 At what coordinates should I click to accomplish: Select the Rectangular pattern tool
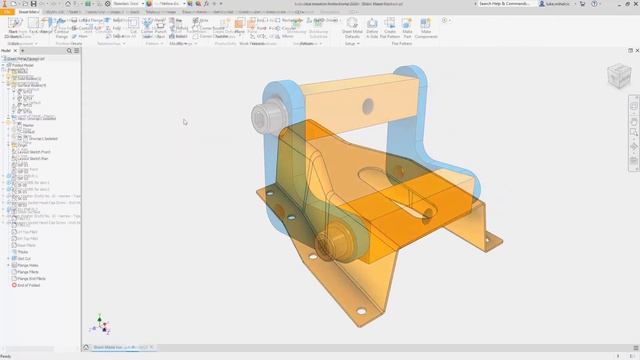[x=289, y=20]
